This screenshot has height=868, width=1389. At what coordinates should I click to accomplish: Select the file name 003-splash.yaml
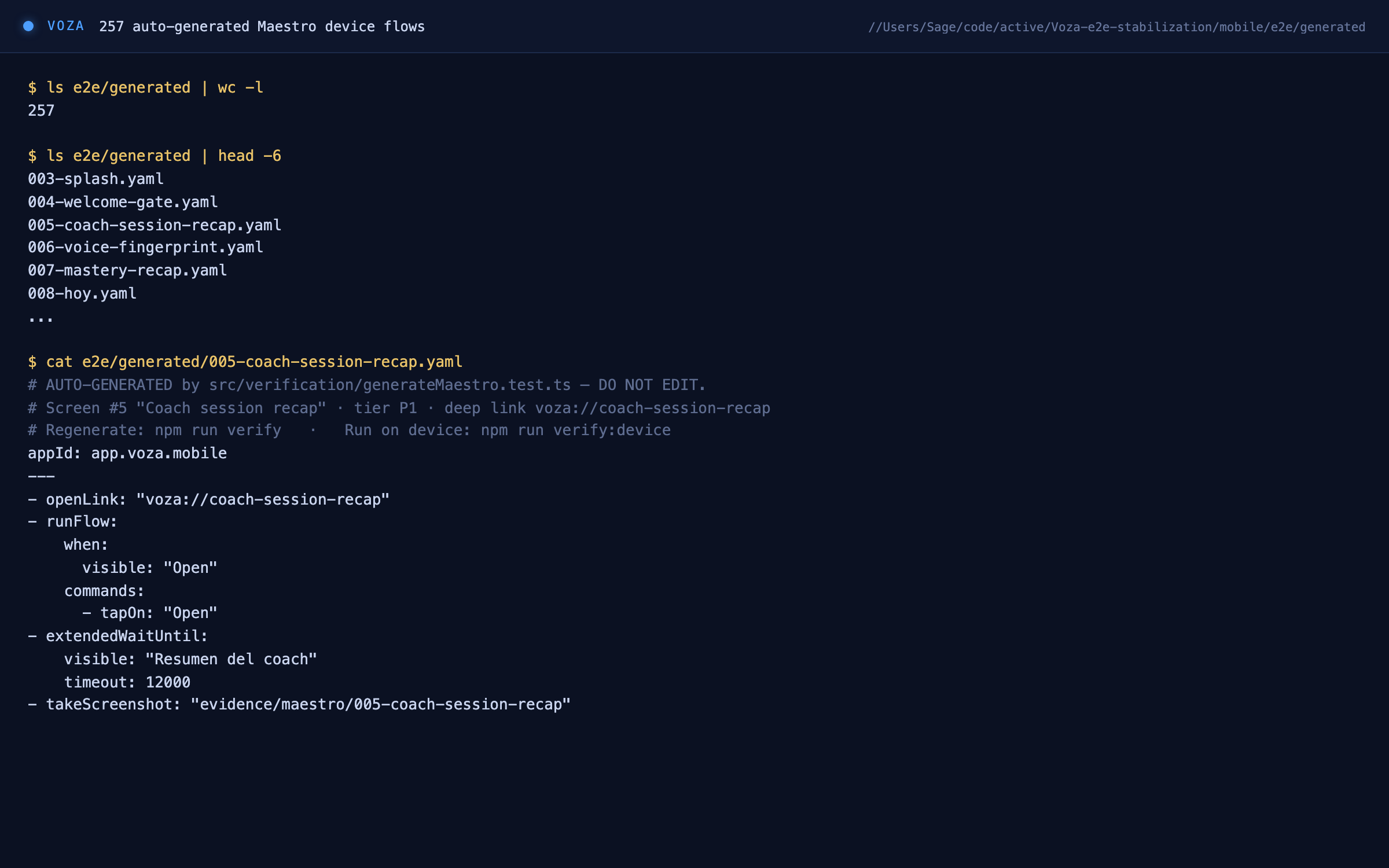95,179
